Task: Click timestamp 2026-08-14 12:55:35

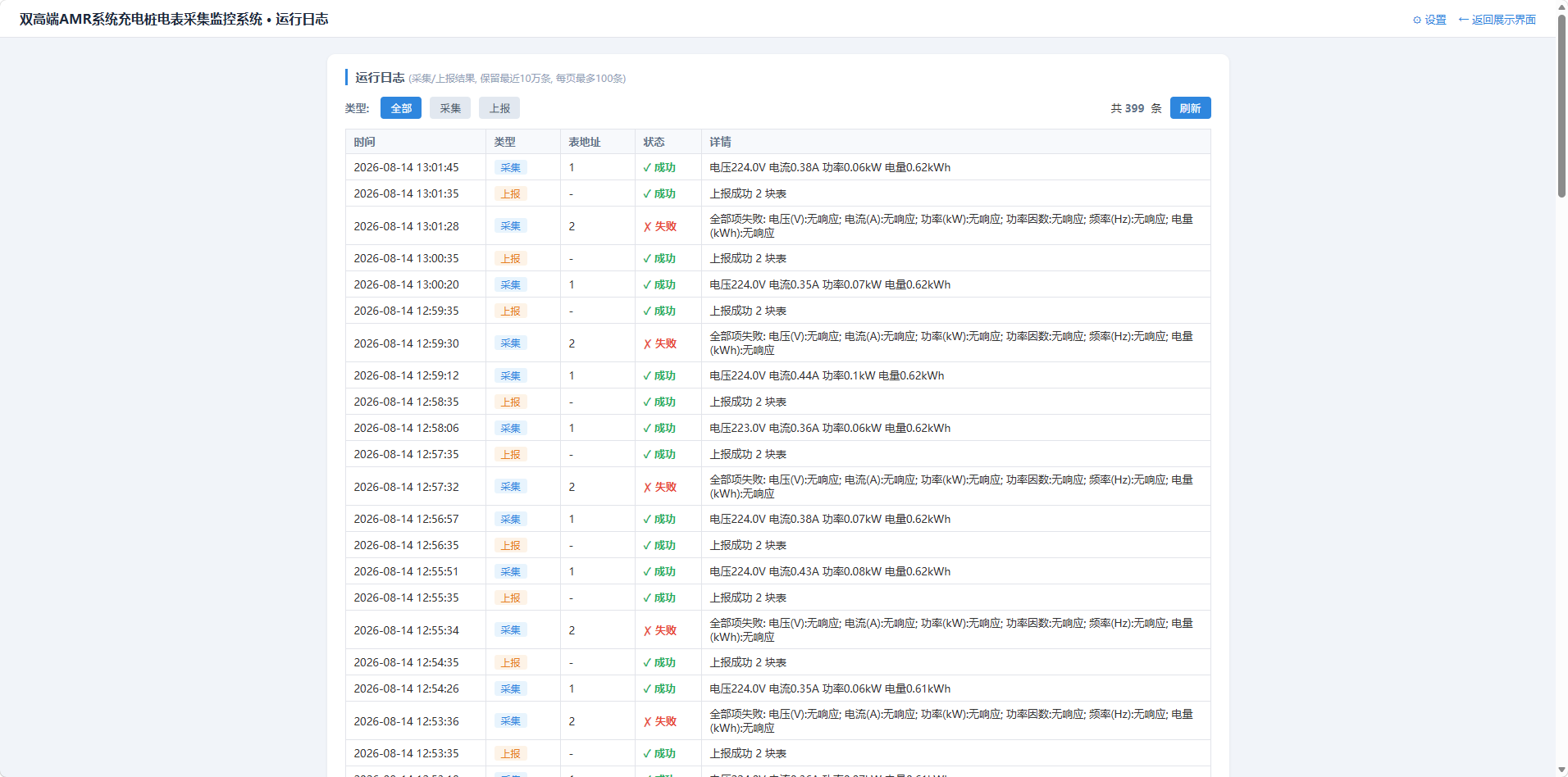Action: [x=407, y=598]
